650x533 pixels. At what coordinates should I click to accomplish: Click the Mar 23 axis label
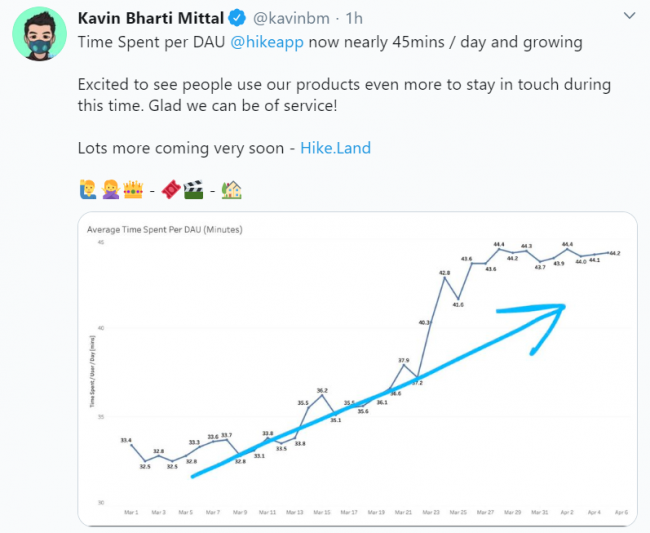pyautogui.click(x=431, y=512)
